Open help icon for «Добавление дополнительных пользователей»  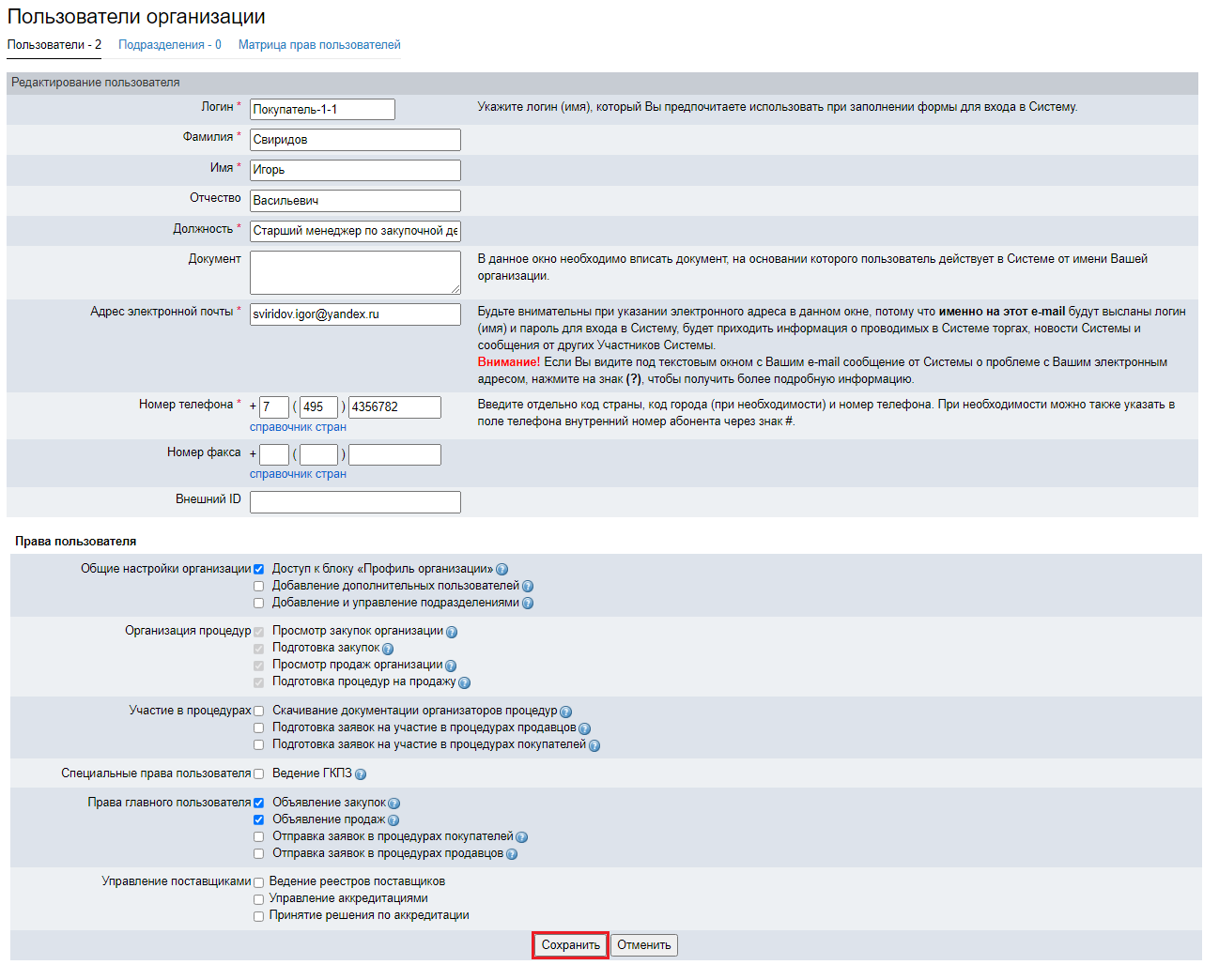(x=528, y=587)
